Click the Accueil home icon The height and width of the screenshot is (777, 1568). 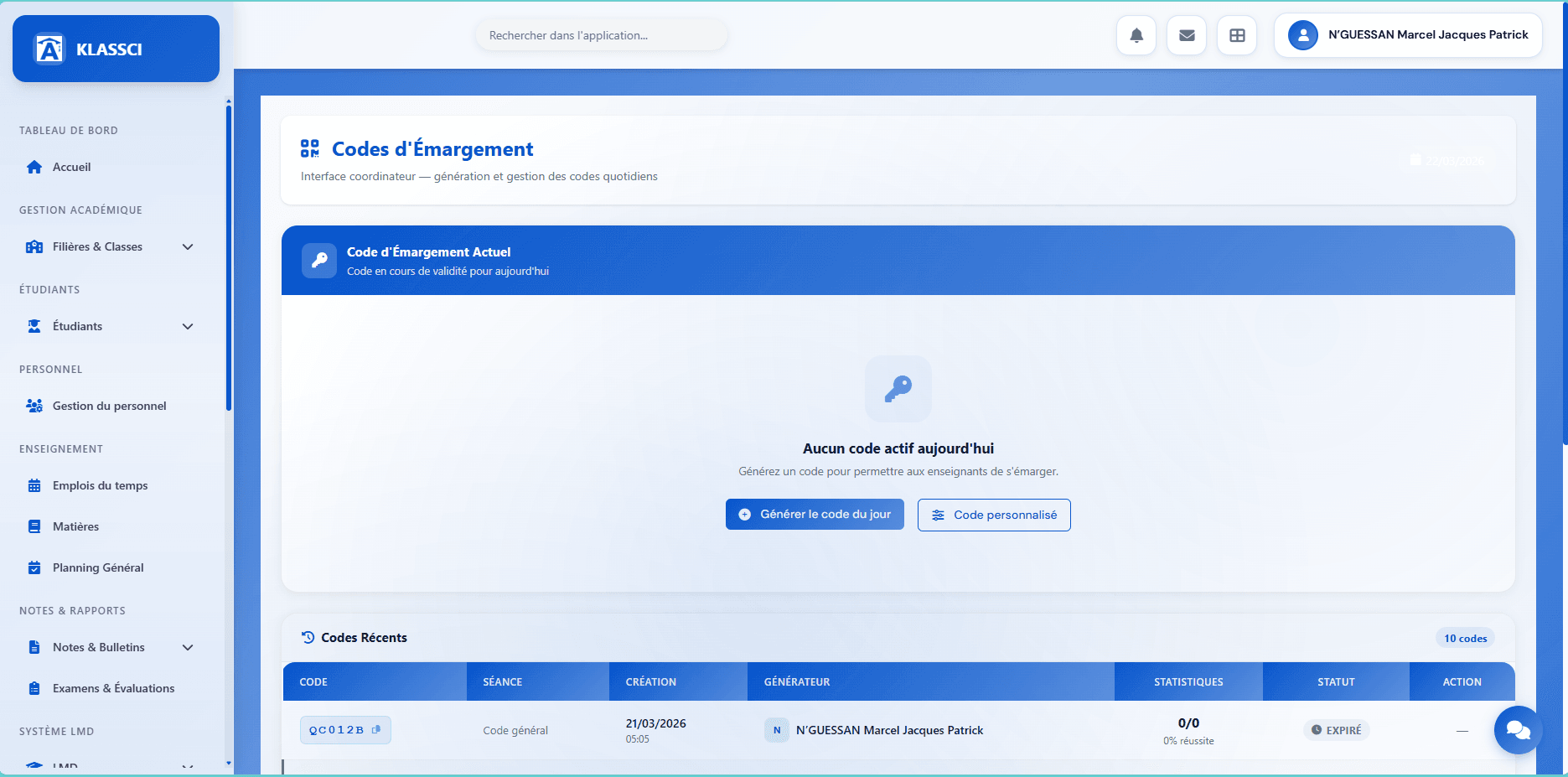34,167
